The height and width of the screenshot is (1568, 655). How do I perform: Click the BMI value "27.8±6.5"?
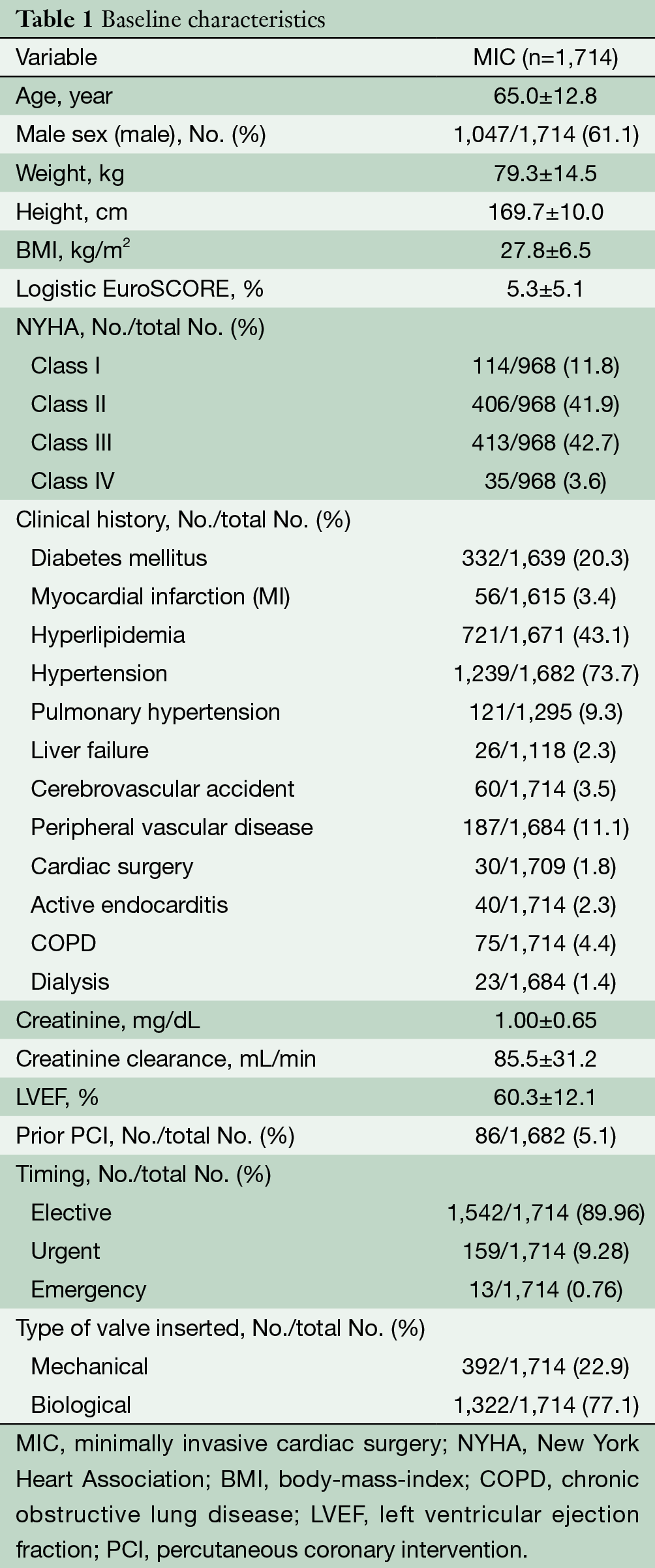[x=545, y=250]
